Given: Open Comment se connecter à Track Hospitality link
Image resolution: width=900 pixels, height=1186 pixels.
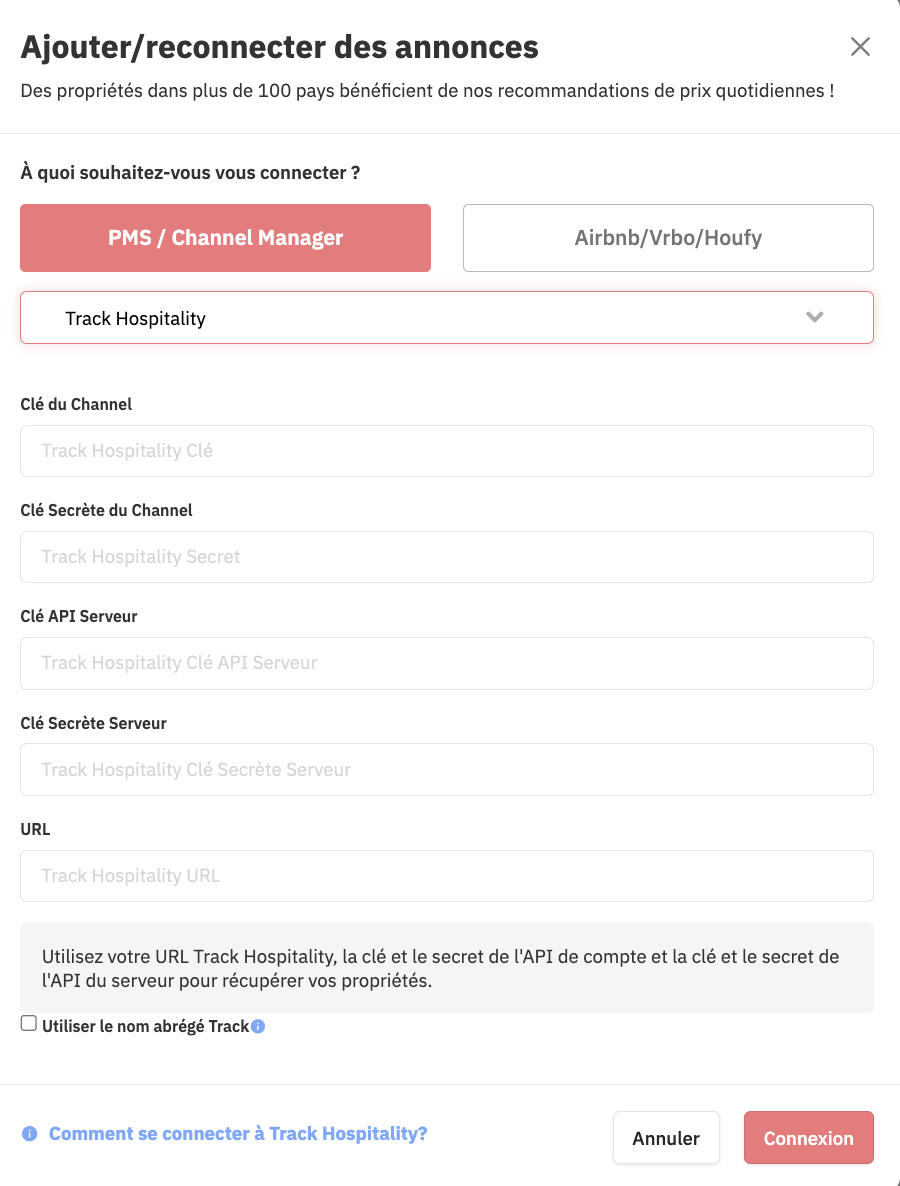Looking at the screenshot, I should [238, 1134].
